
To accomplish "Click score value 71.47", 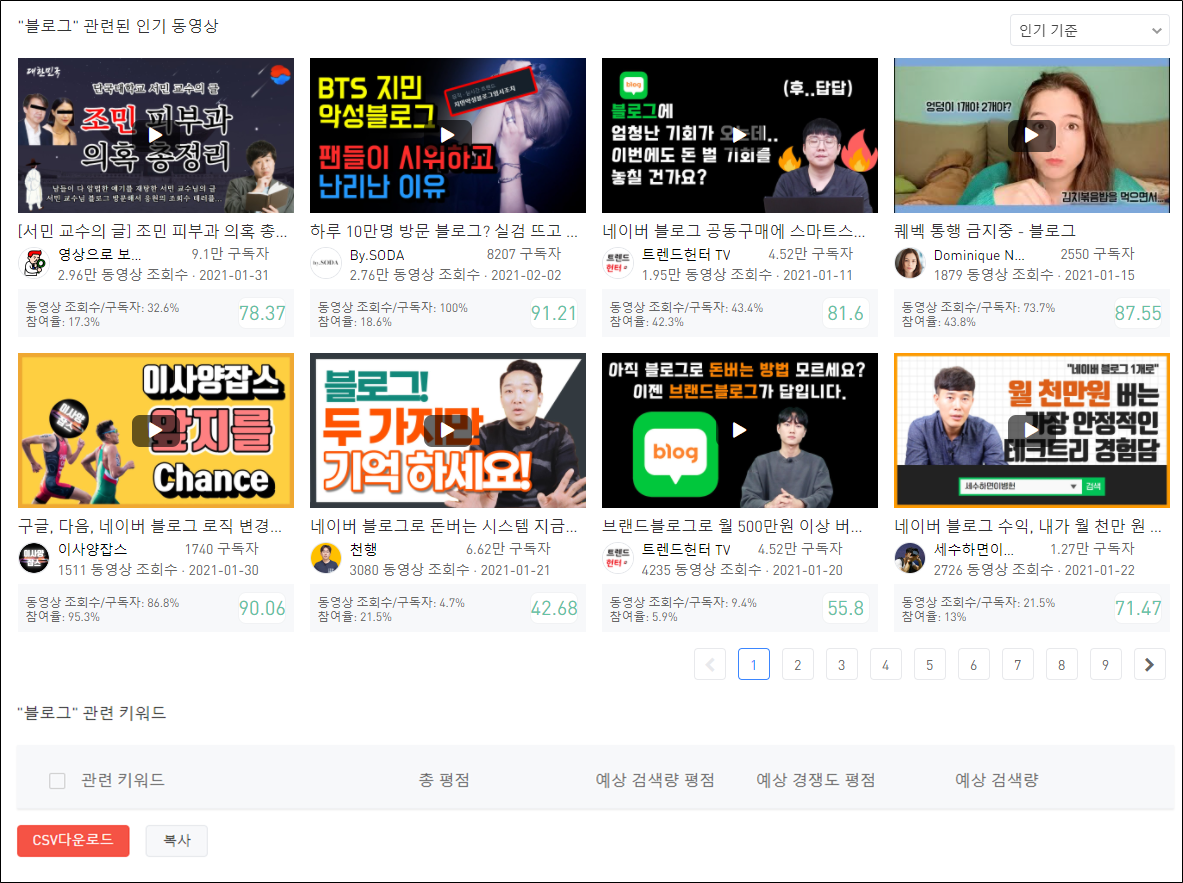I will tap(1138, 608).
